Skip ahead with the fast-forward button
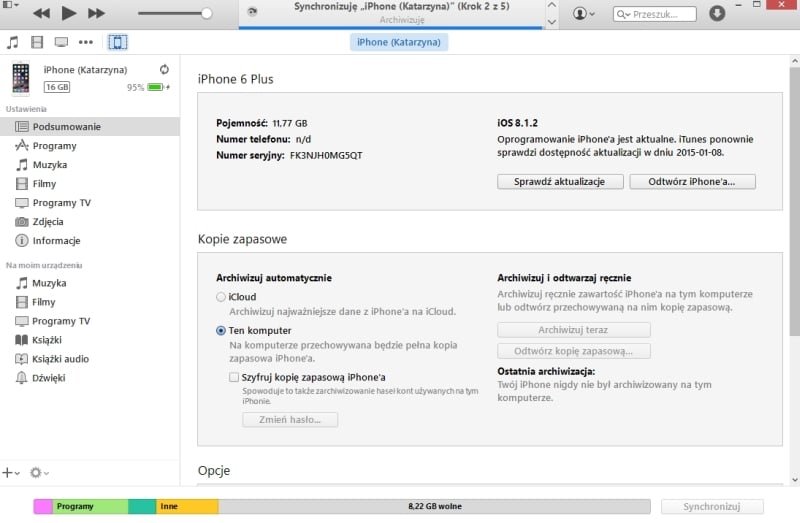Viewport: 800px width, 523px height. pyautogui.click(x=96, y=13)
